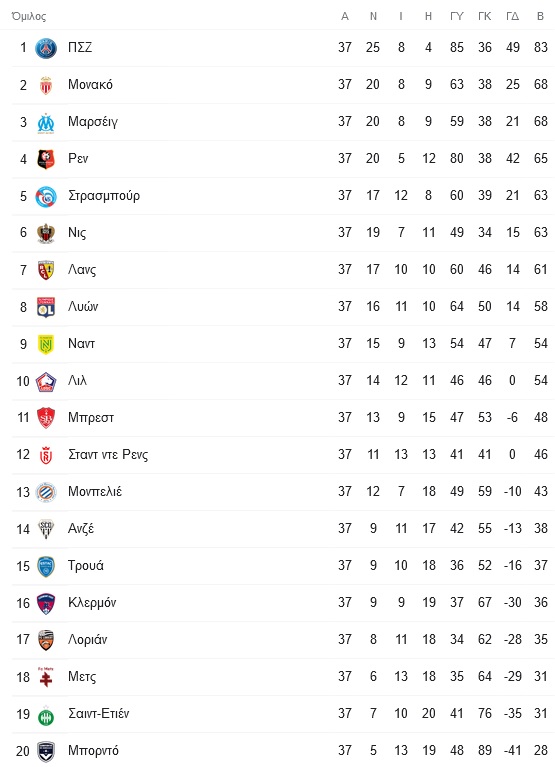
Task: Click the Ναντ yellow crest
Action: click(x=46, y=344)
